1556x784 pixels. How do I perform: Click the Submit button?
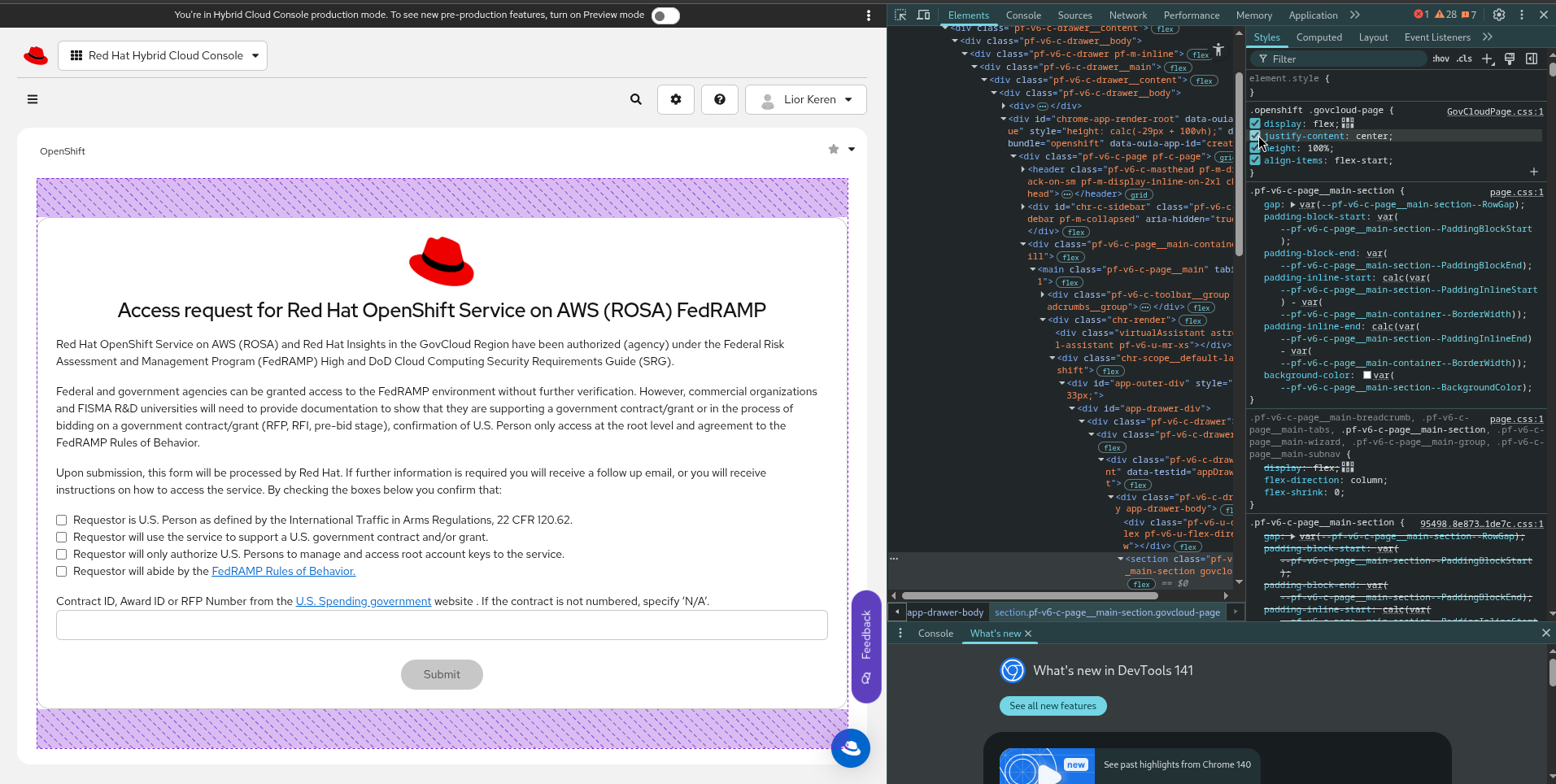tap(442, 674)
